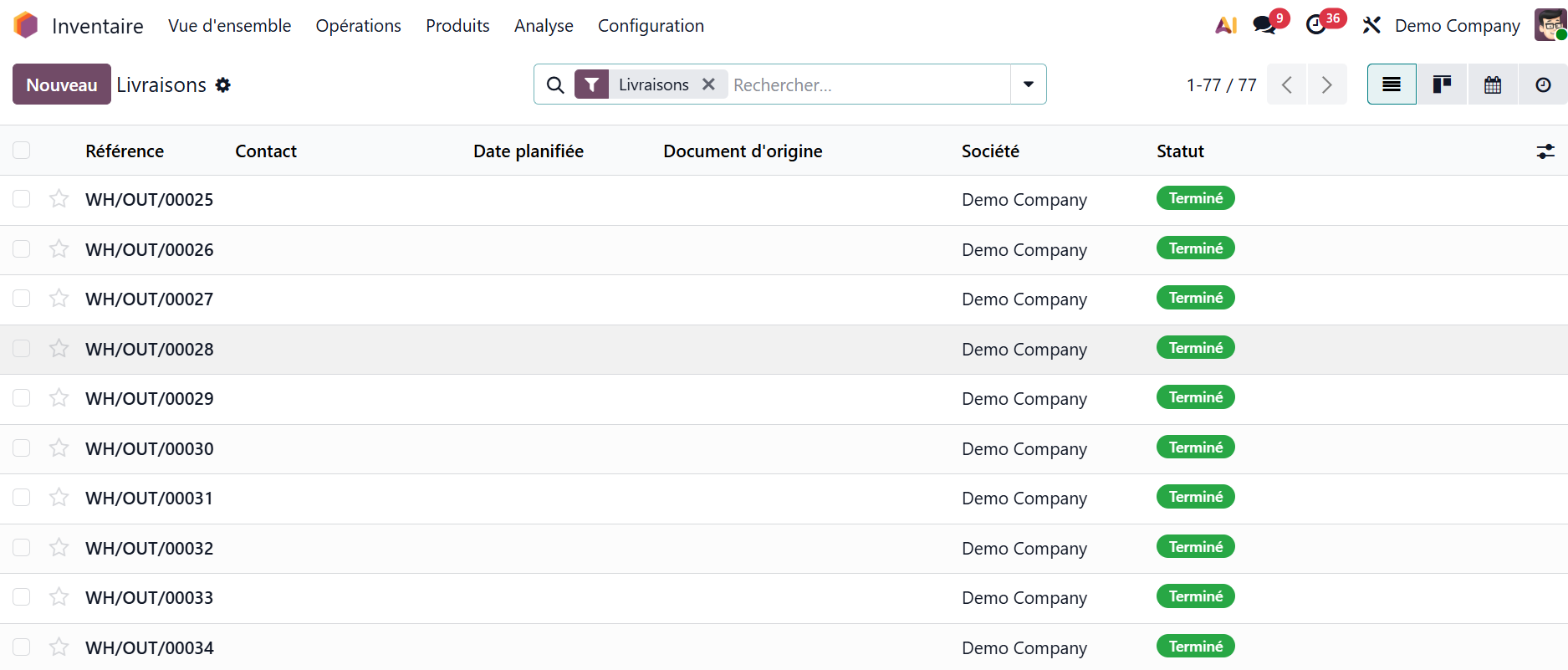
Task: Open the optional columns settings icon
Action: pos(1545,151)
